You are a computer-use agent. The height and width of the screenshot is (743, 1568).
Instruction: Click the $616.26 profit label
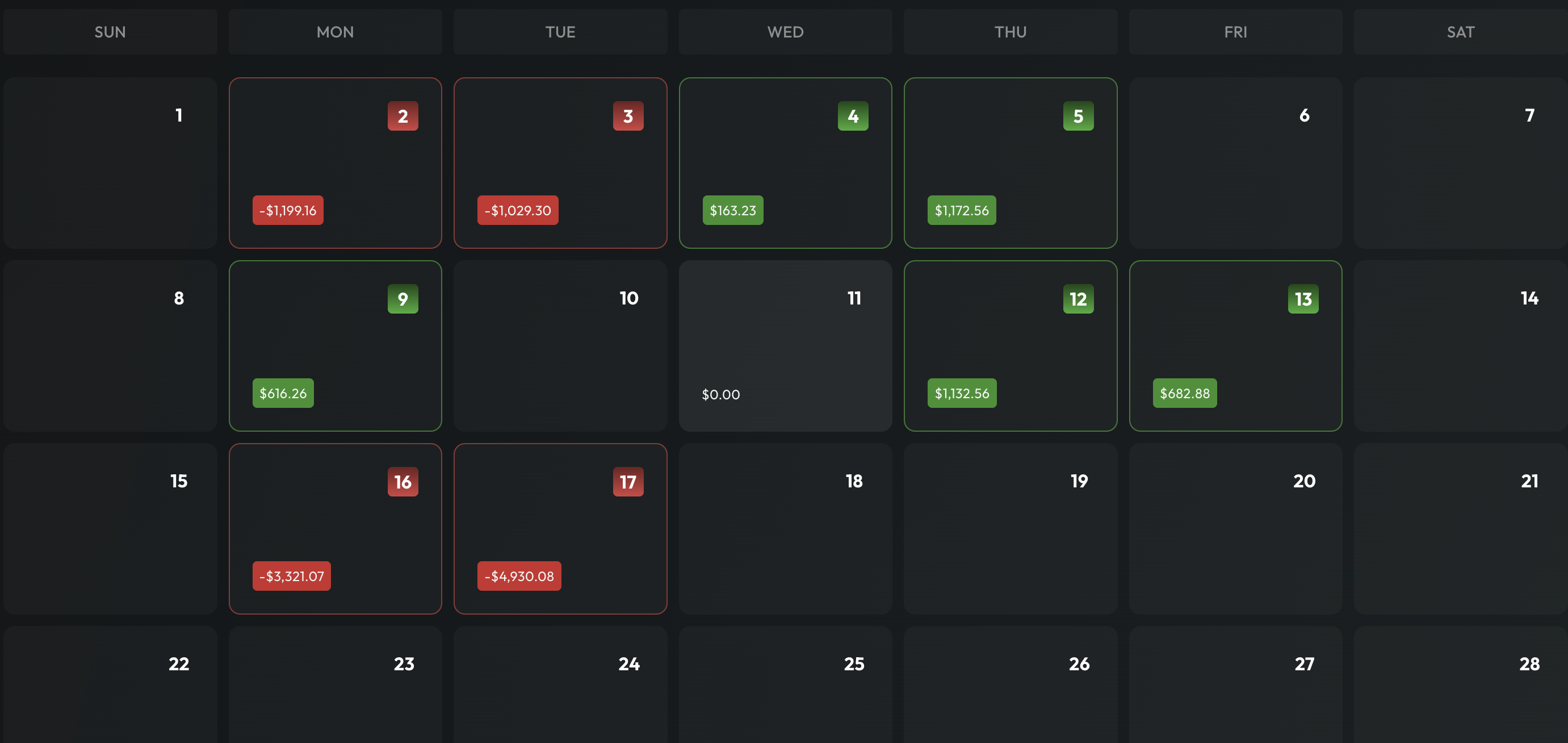283,394
